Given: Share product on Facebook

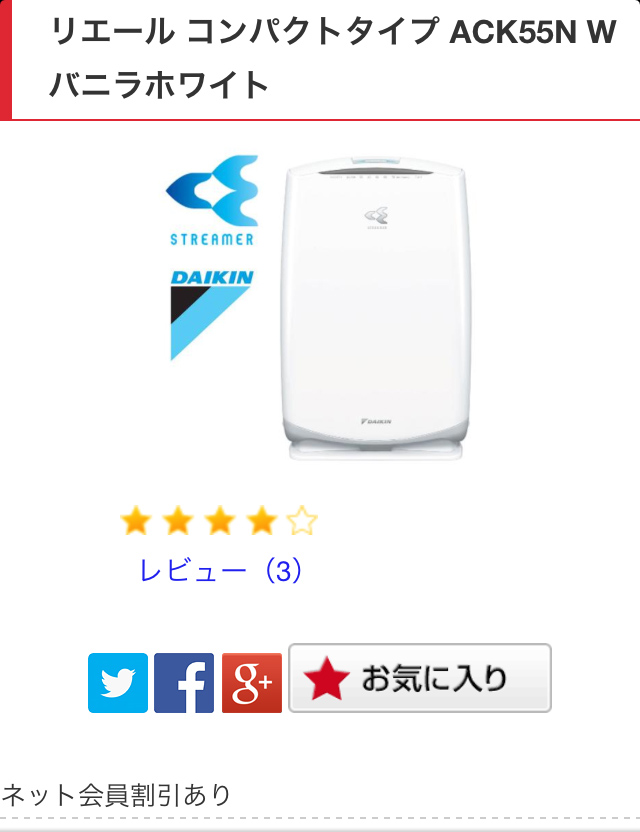Looking at the screenshot, I should click(x=184, y=682).
